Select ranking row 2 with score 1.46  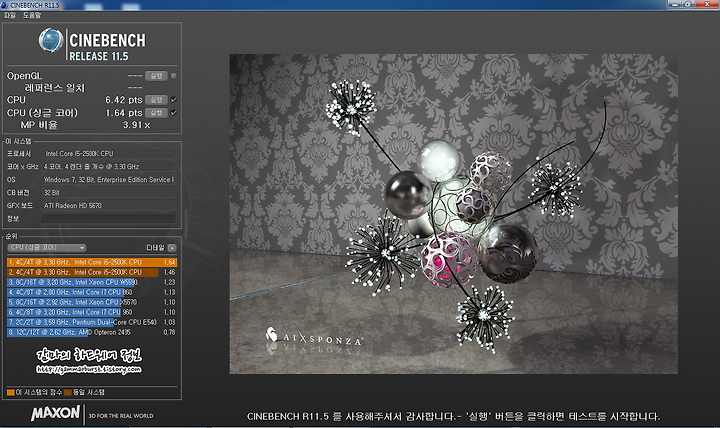(x=92, y=272)
